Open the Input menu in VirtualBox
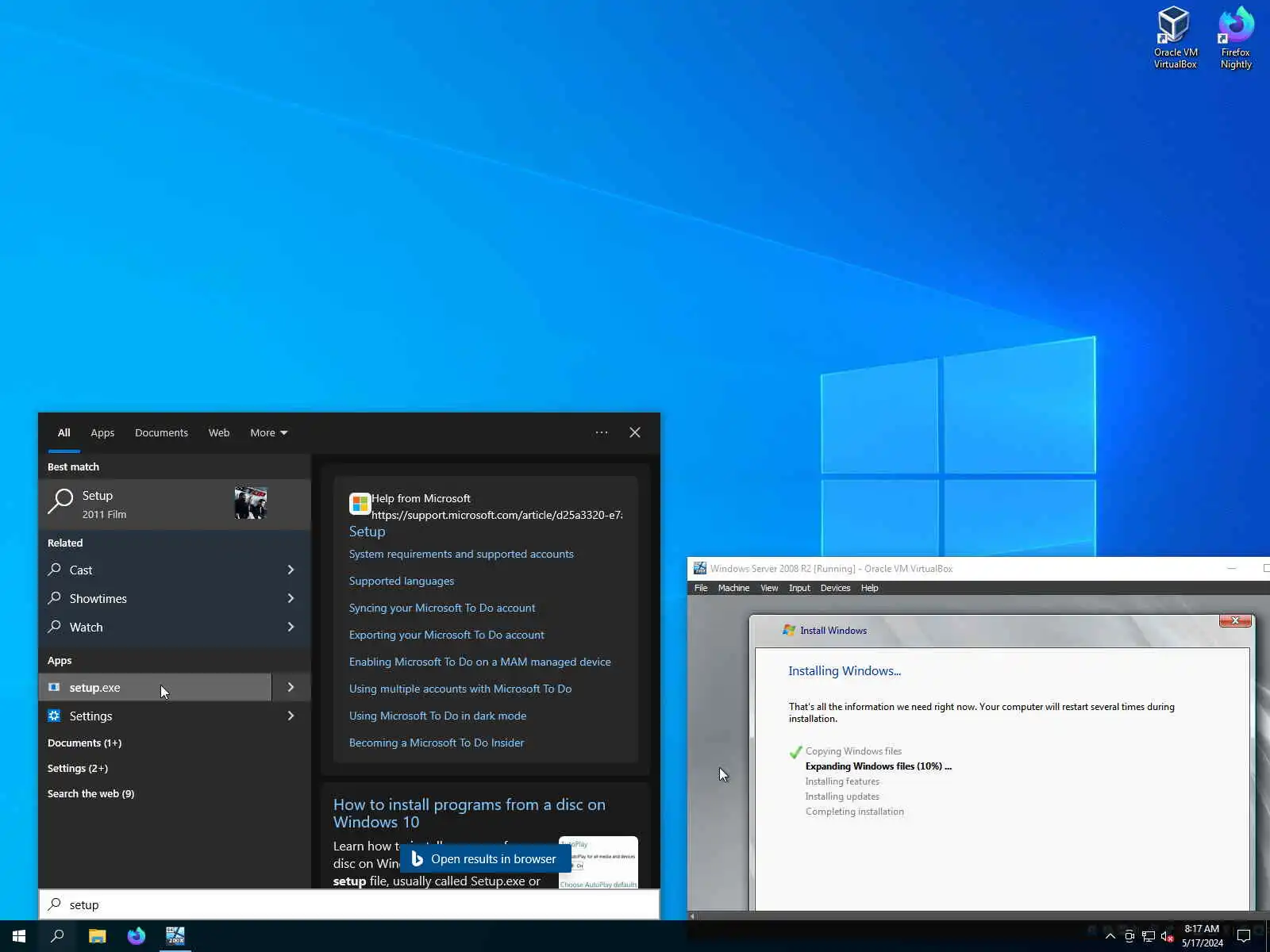 click(x=799, y=588)
